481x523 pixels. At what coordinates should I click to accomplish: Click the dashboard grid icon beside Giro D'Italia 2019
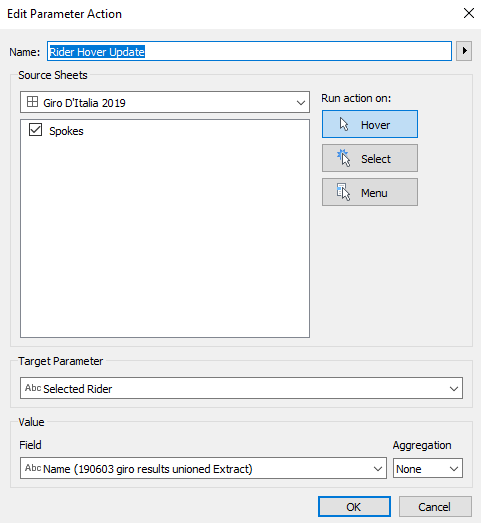[32, 102]
